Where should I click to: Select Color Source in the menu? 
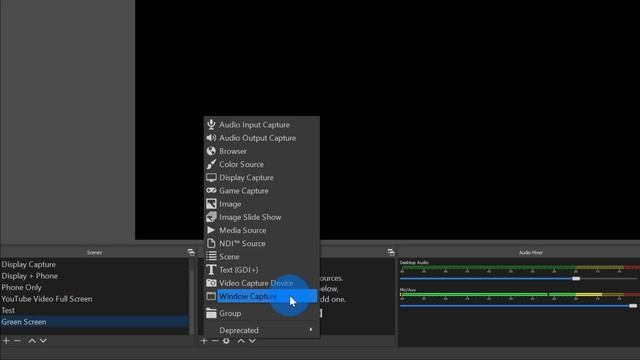(x=262, y=164)
